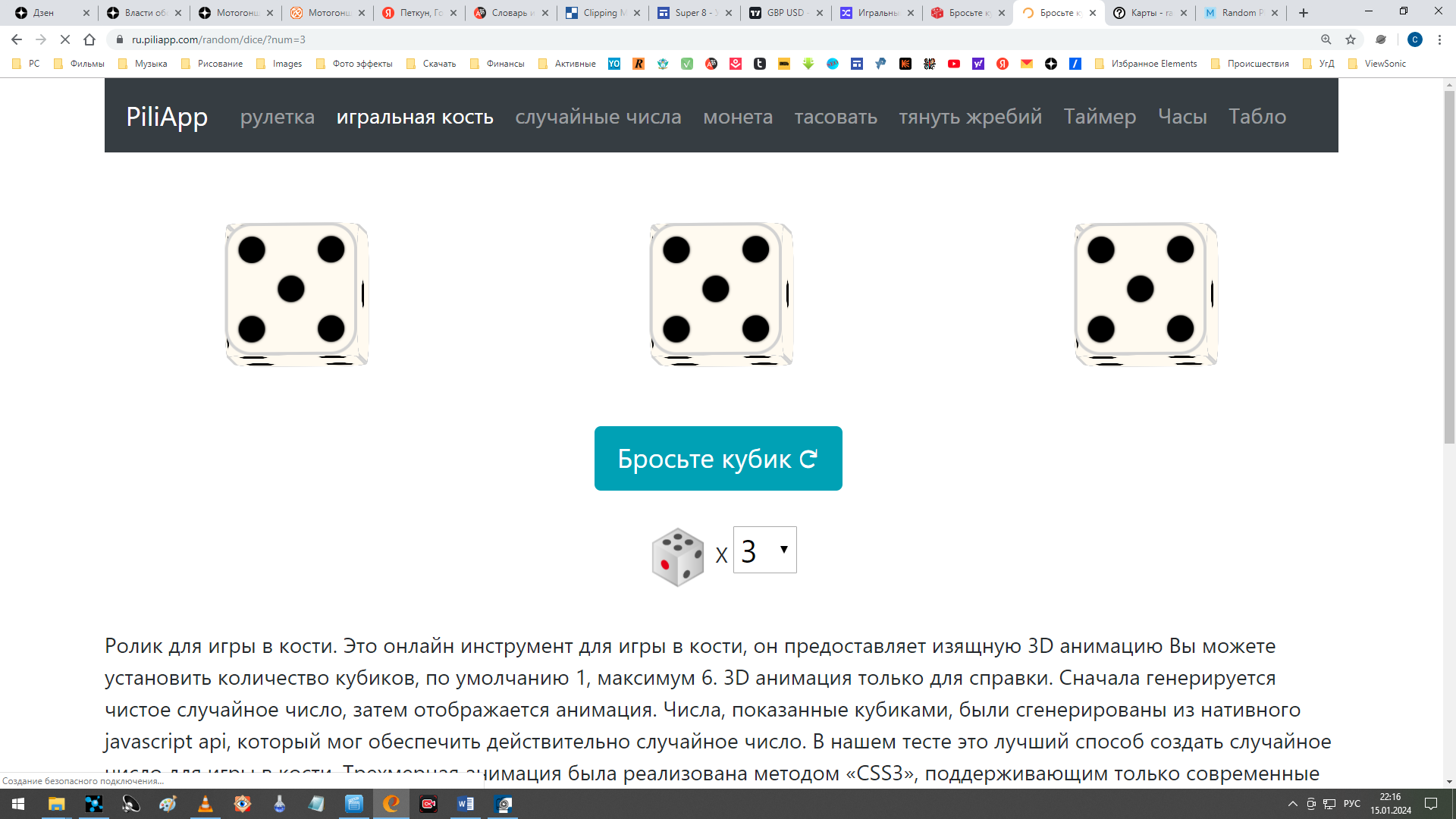Open the zoom magnifier icon in address bar
1456x819 pixels.
(x=1326, y=39)
